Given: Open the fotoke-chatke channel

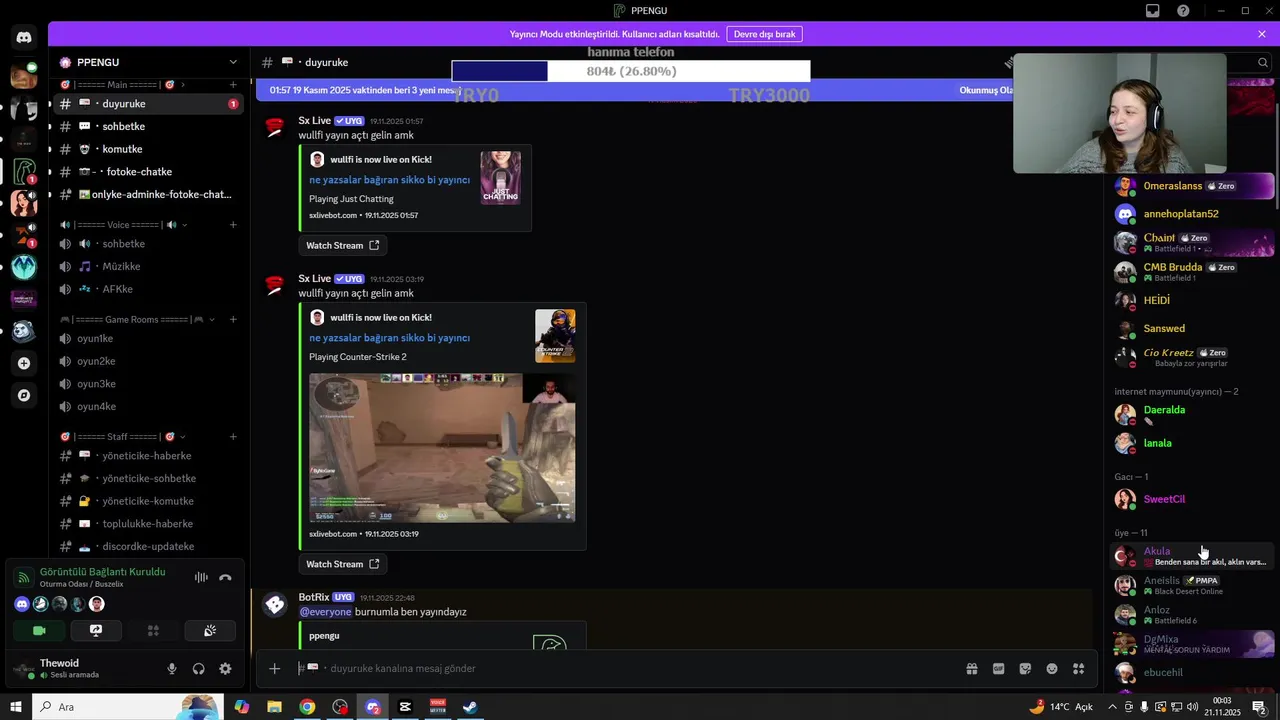Looking at the screenshot, I should coord(148,172).
